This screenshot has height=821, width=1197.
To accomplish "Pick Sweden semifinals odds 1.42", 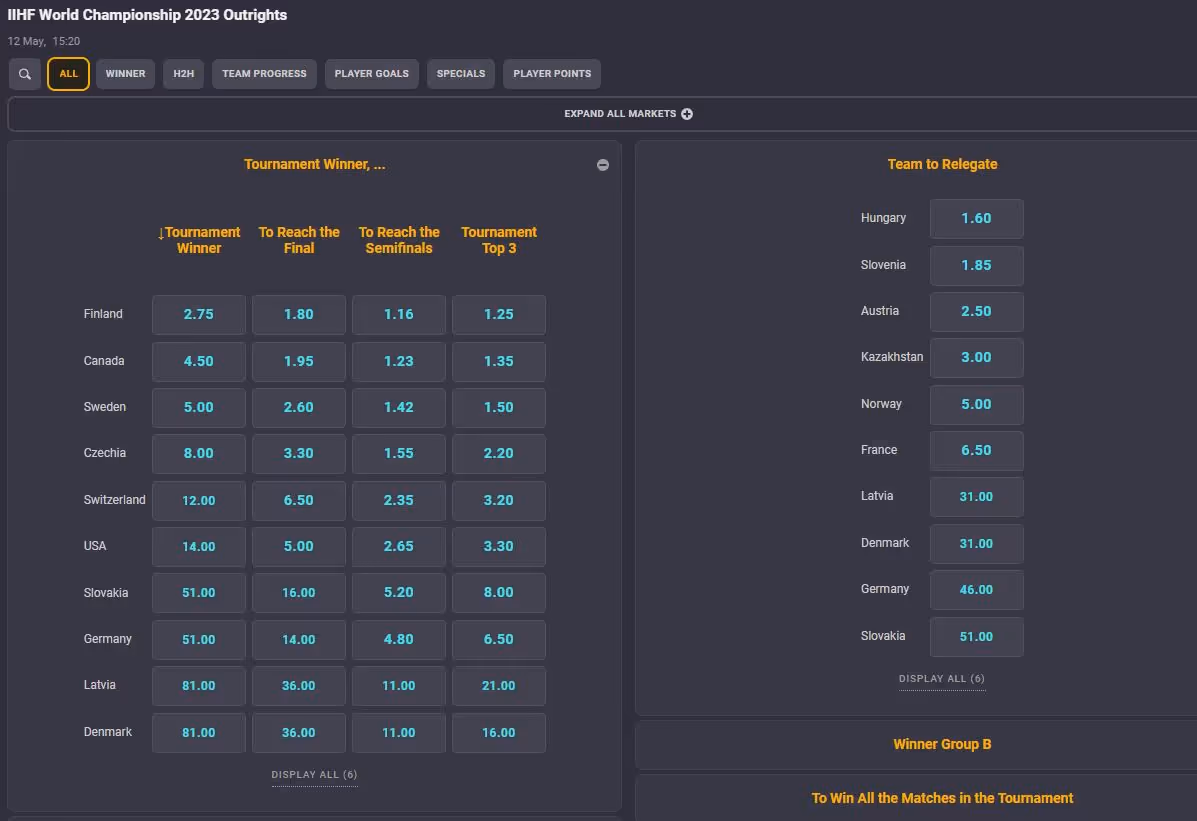I will coord(398,408).
